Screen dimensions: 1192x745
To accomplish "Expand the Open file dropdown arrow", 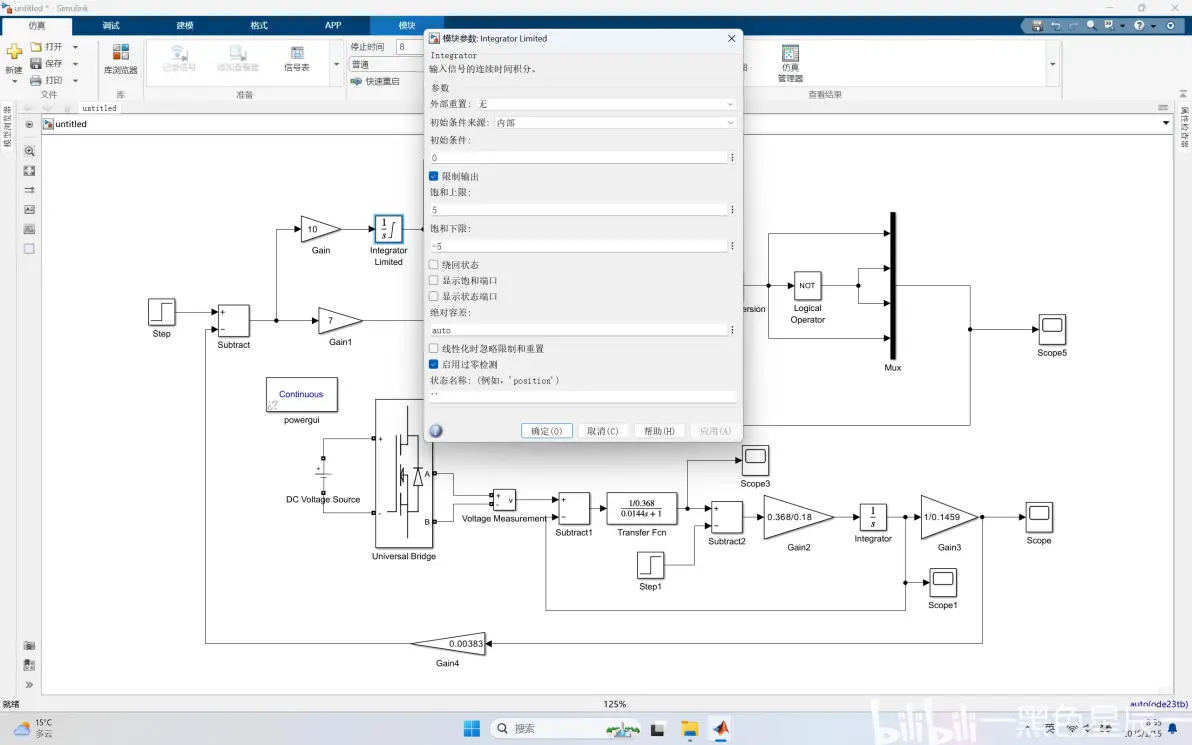I will (75, 47).
